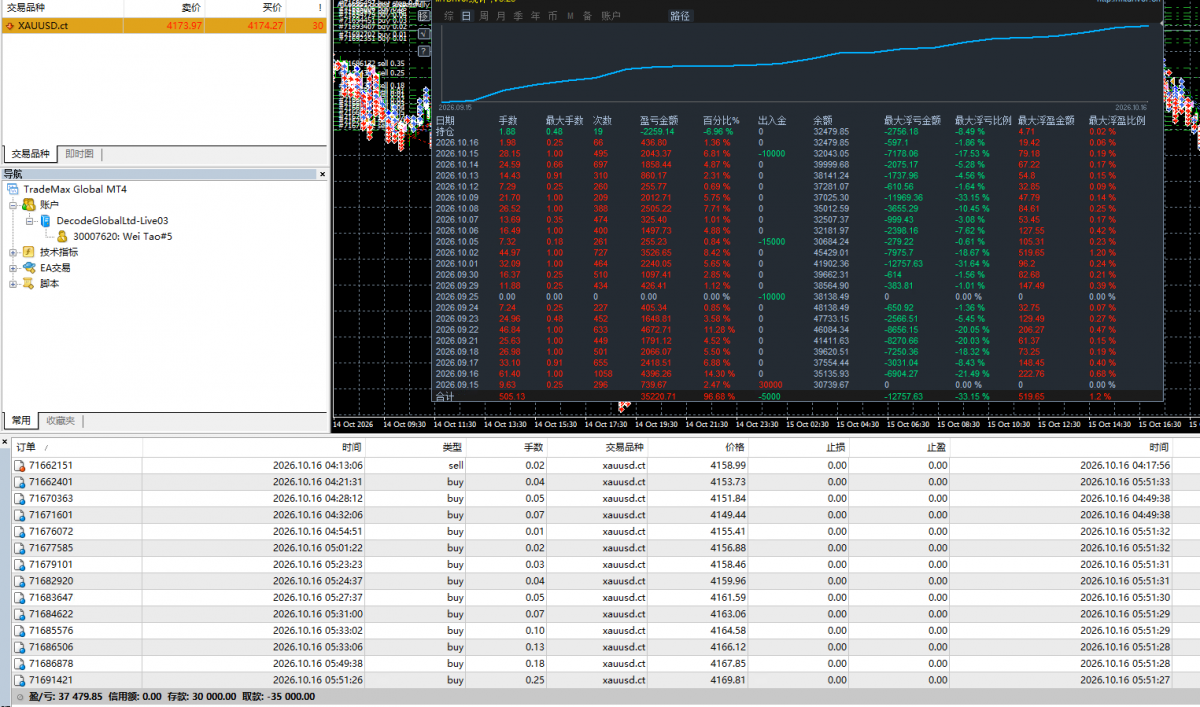
Task: Click the order icon for 71691421
Action: [x=18, y=680]
